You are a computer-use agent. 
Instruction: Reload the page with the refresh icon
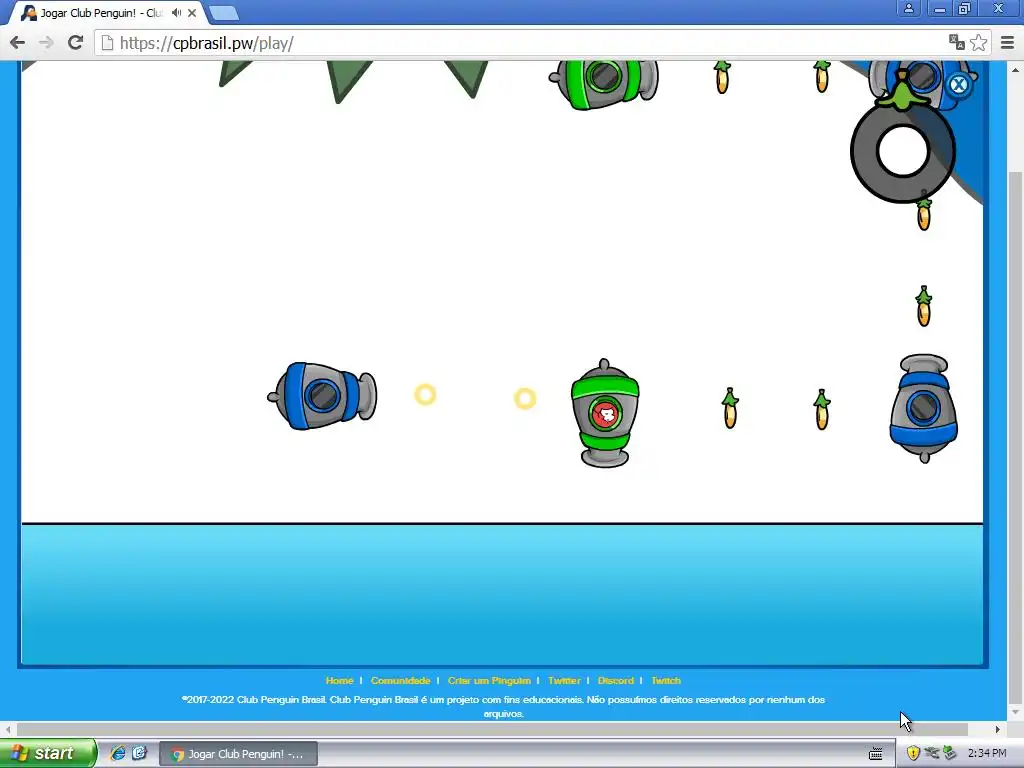tap(76, 43)
